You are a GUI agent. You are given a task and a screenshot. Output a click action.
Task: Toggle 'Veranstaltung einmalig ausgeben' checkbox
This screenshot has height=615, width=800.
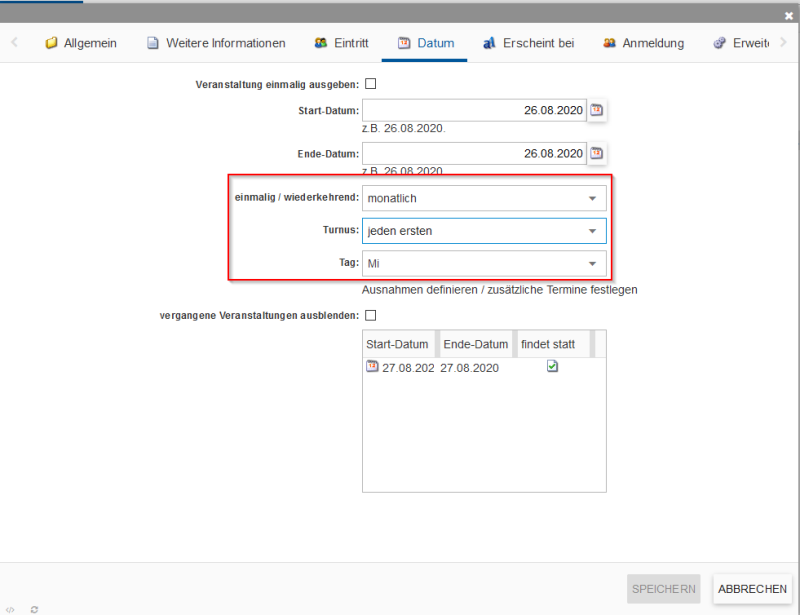coord(370,84)
